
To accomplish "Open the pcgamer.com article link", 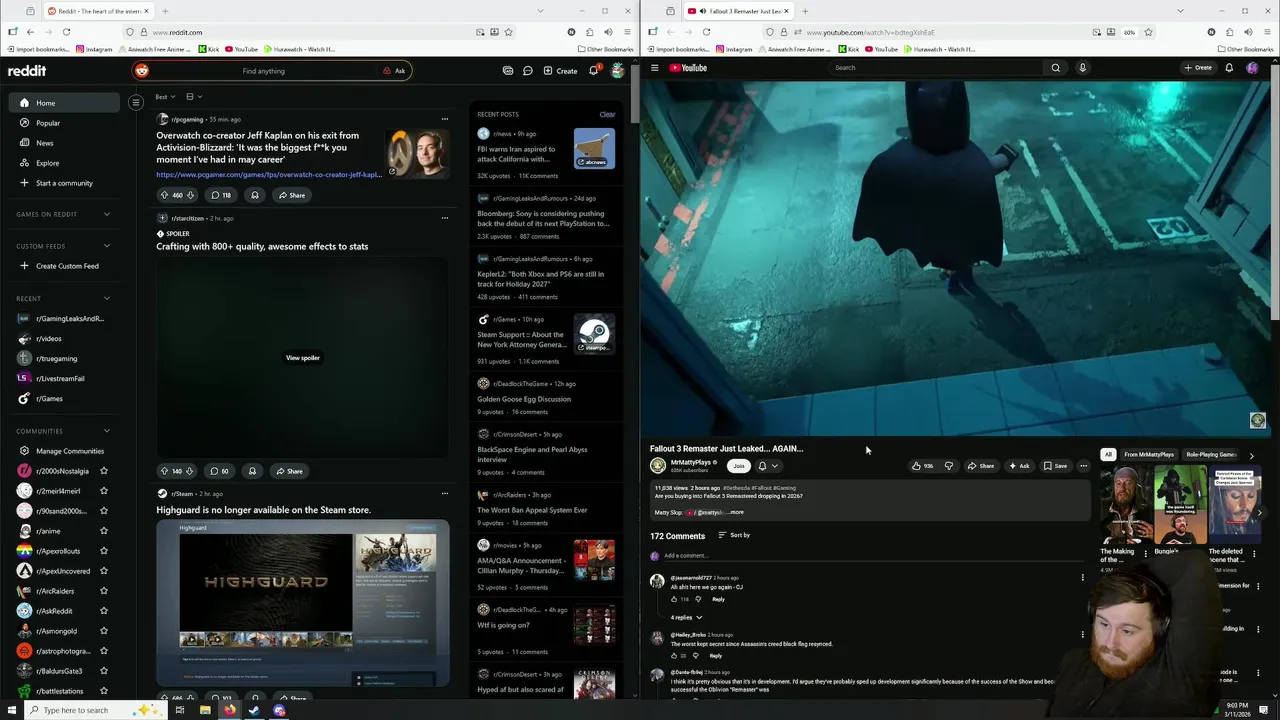I will 269,175.
